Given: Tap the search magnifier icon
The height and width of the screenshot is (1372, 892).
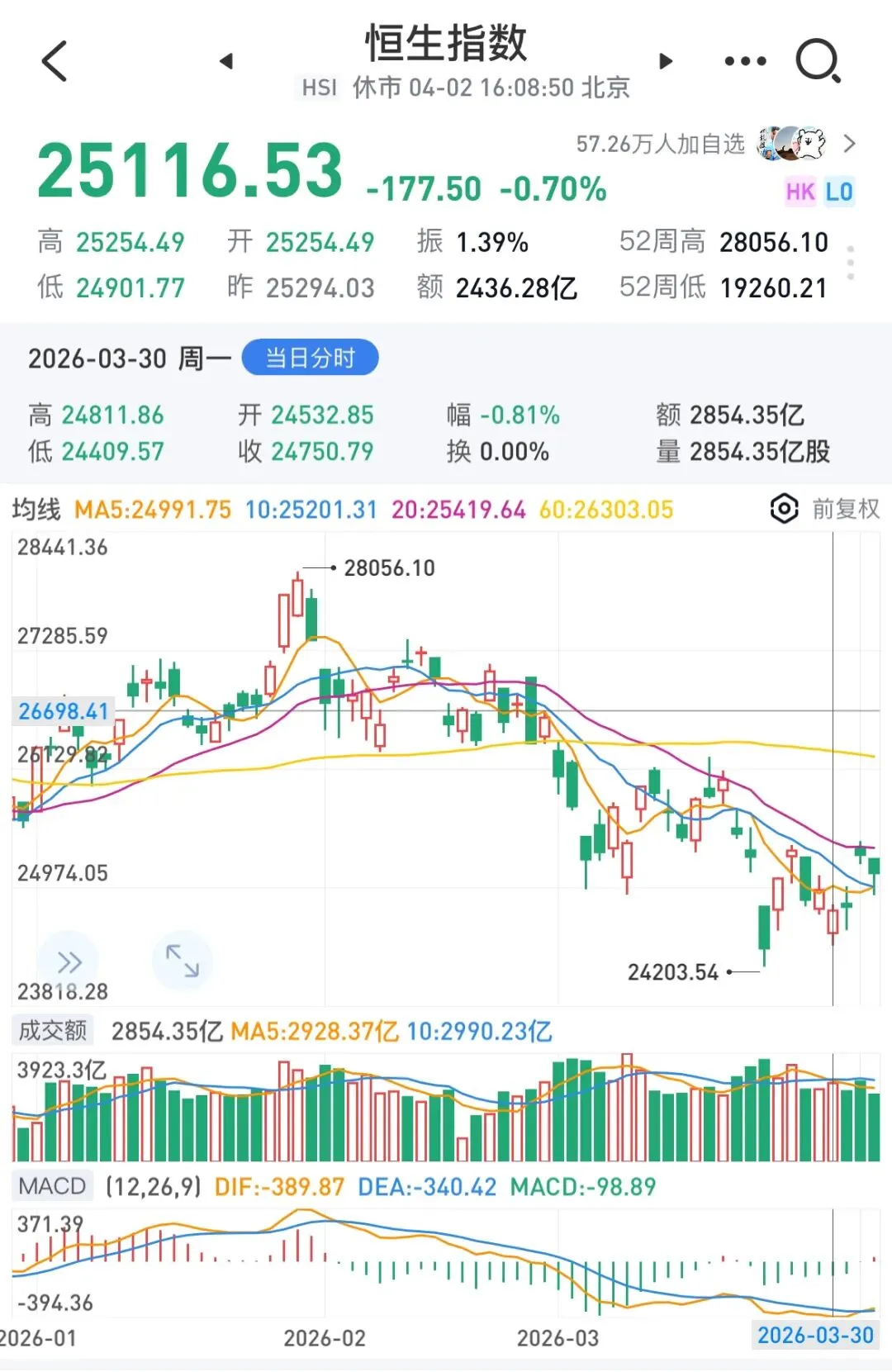Looking at the screenshot, I should 818,61.
